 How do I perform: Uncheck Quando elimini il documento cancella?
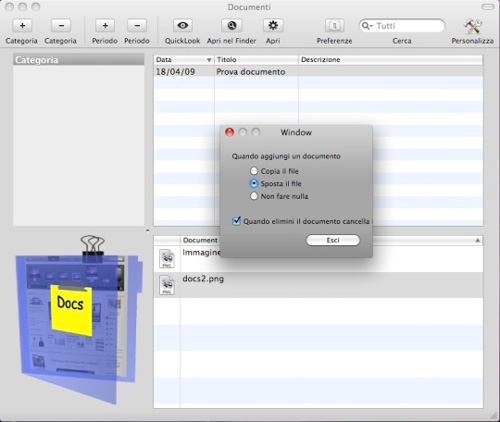tap(236, 221)
